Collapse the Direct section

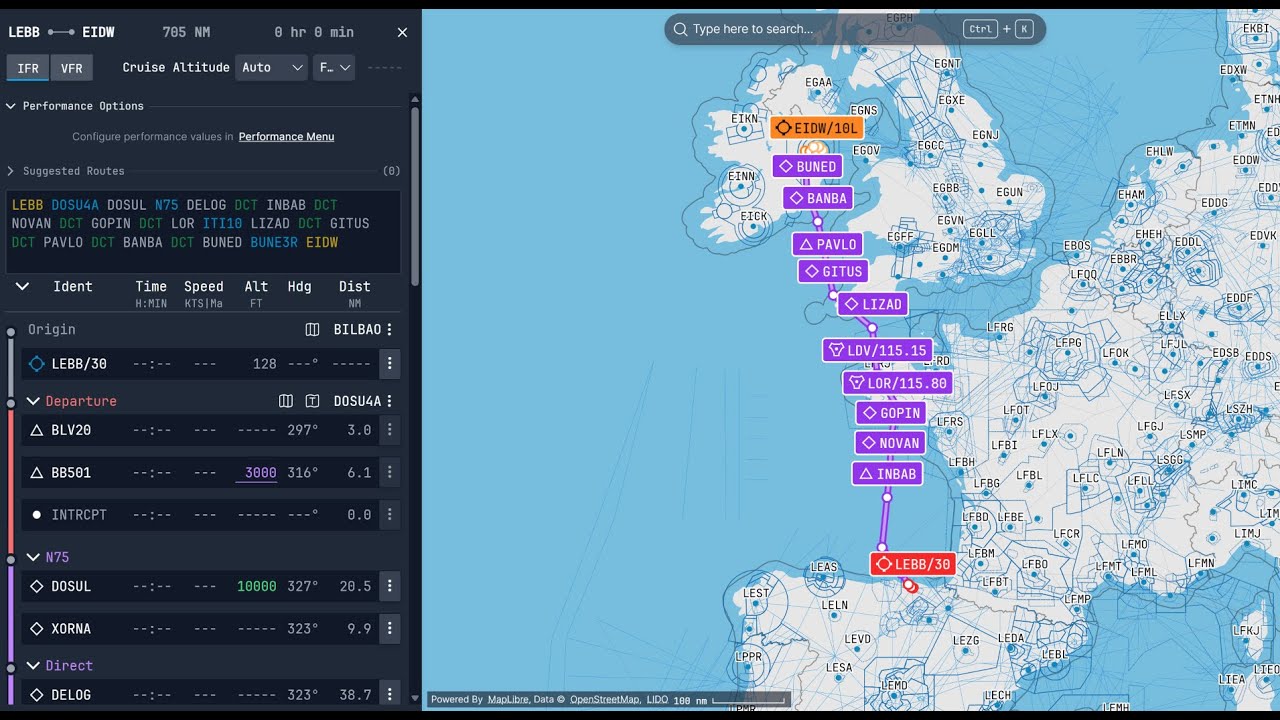33,665
